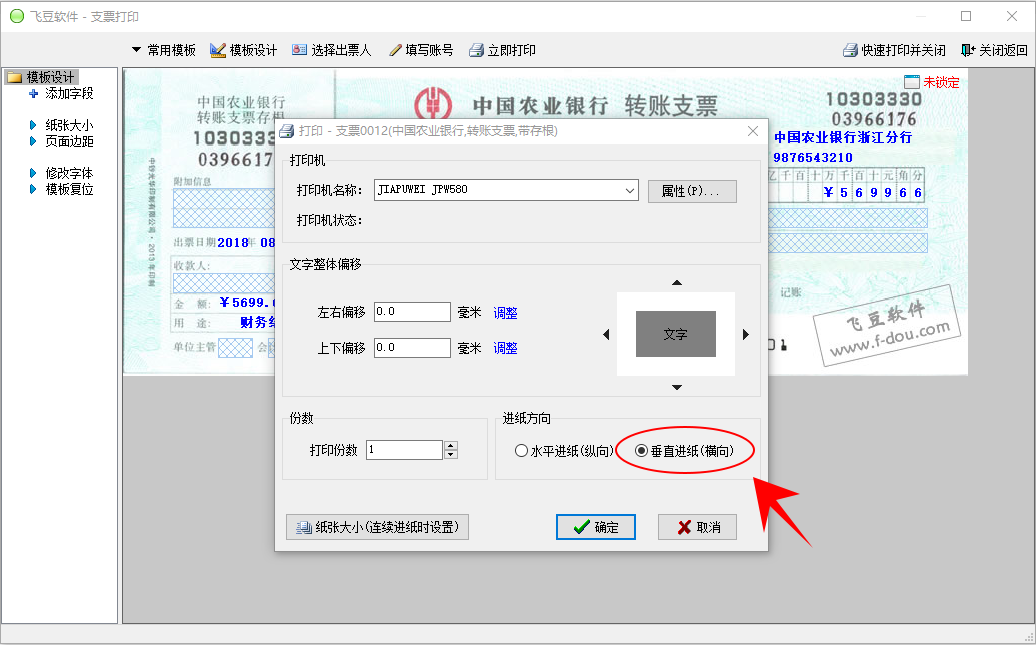Choose 选择出票人 in the toolbar

pyautogui.click(x=342, y=50)
